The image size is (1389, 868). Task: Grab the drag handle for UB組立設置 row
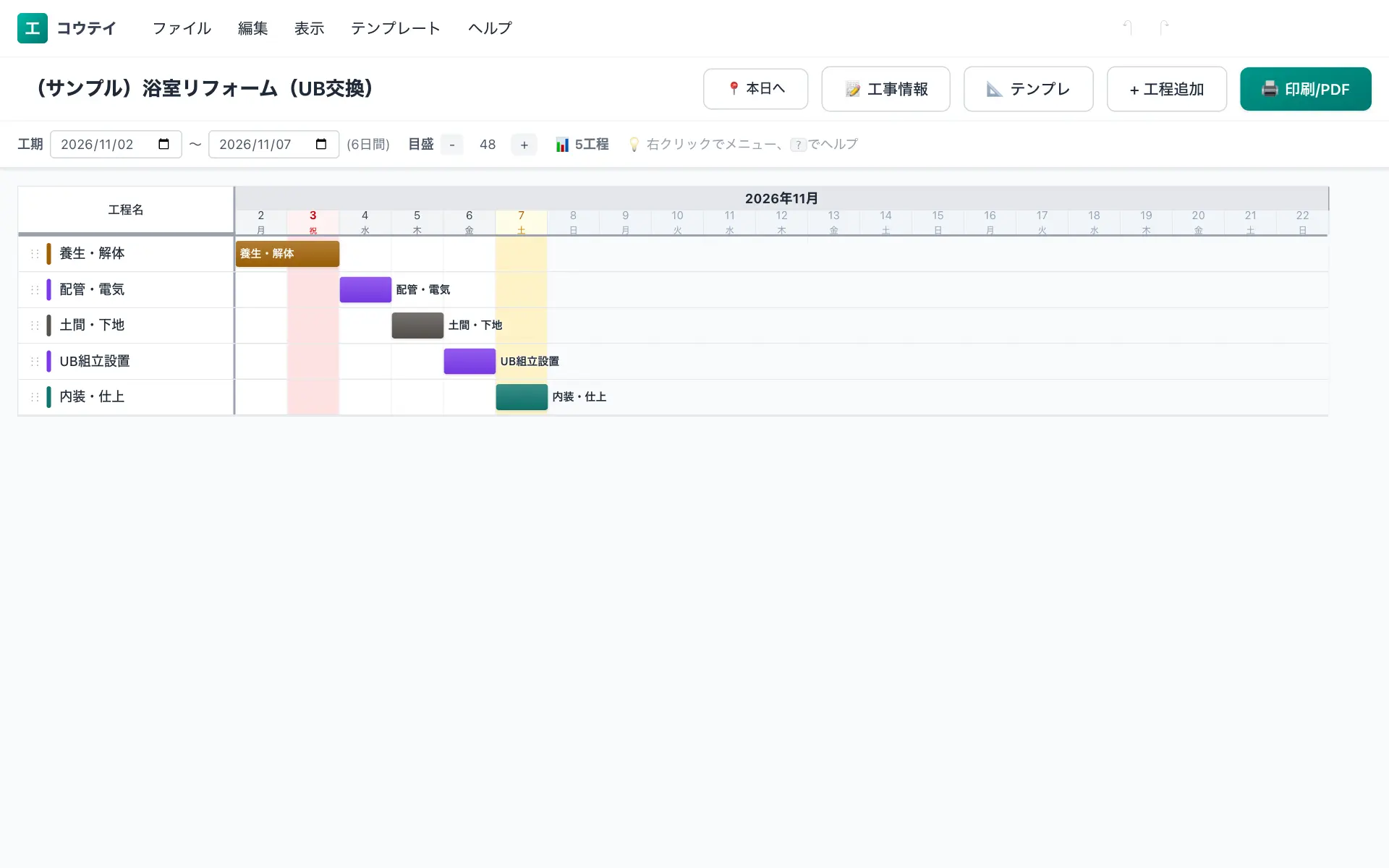(x=35, y=361)
